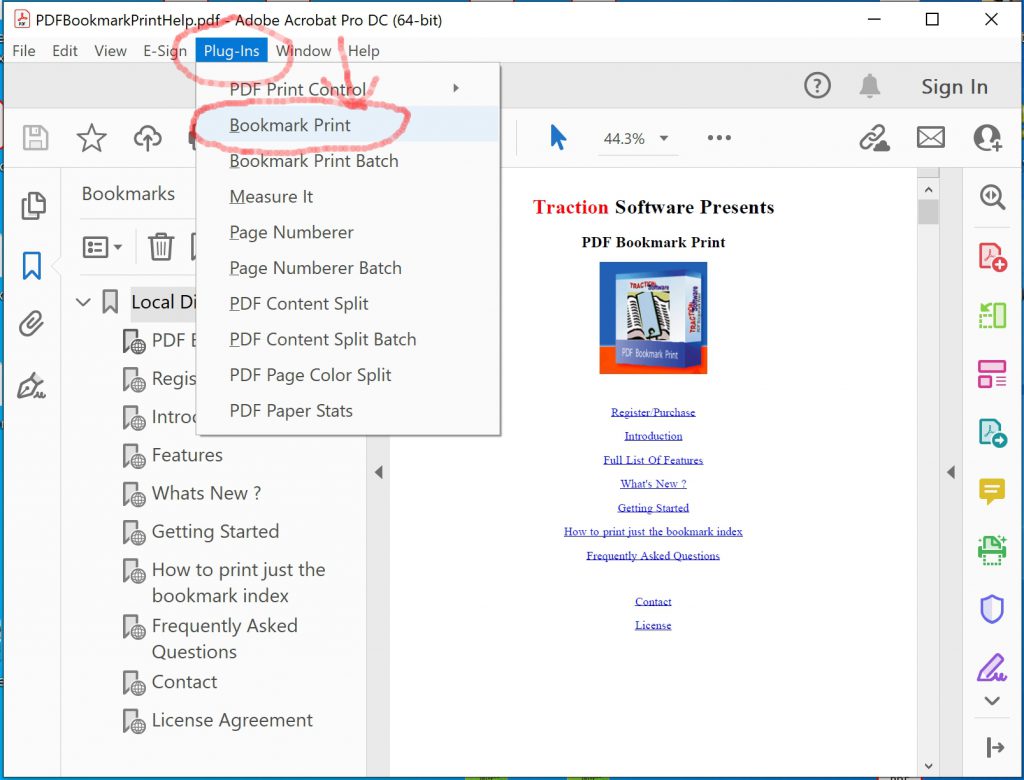This screenshot has width=1024, height=780.
Task: Collapse the Local Disk bookmark tree
Action: tap(83, 302)
